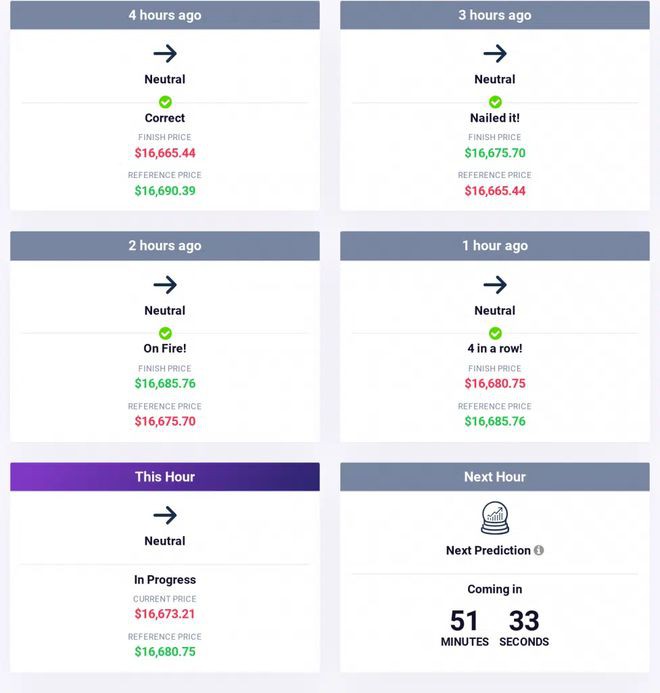The image size is (660, 693).
Task: Click the green checkmark above Correct
Action: [165, 102]
